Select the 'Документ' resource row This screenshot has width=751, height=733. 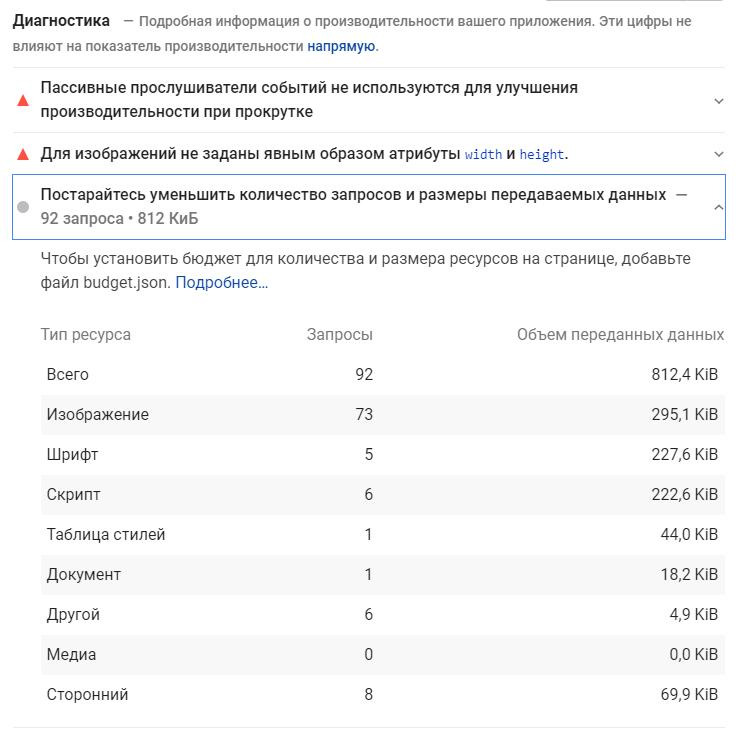point(383,574)
